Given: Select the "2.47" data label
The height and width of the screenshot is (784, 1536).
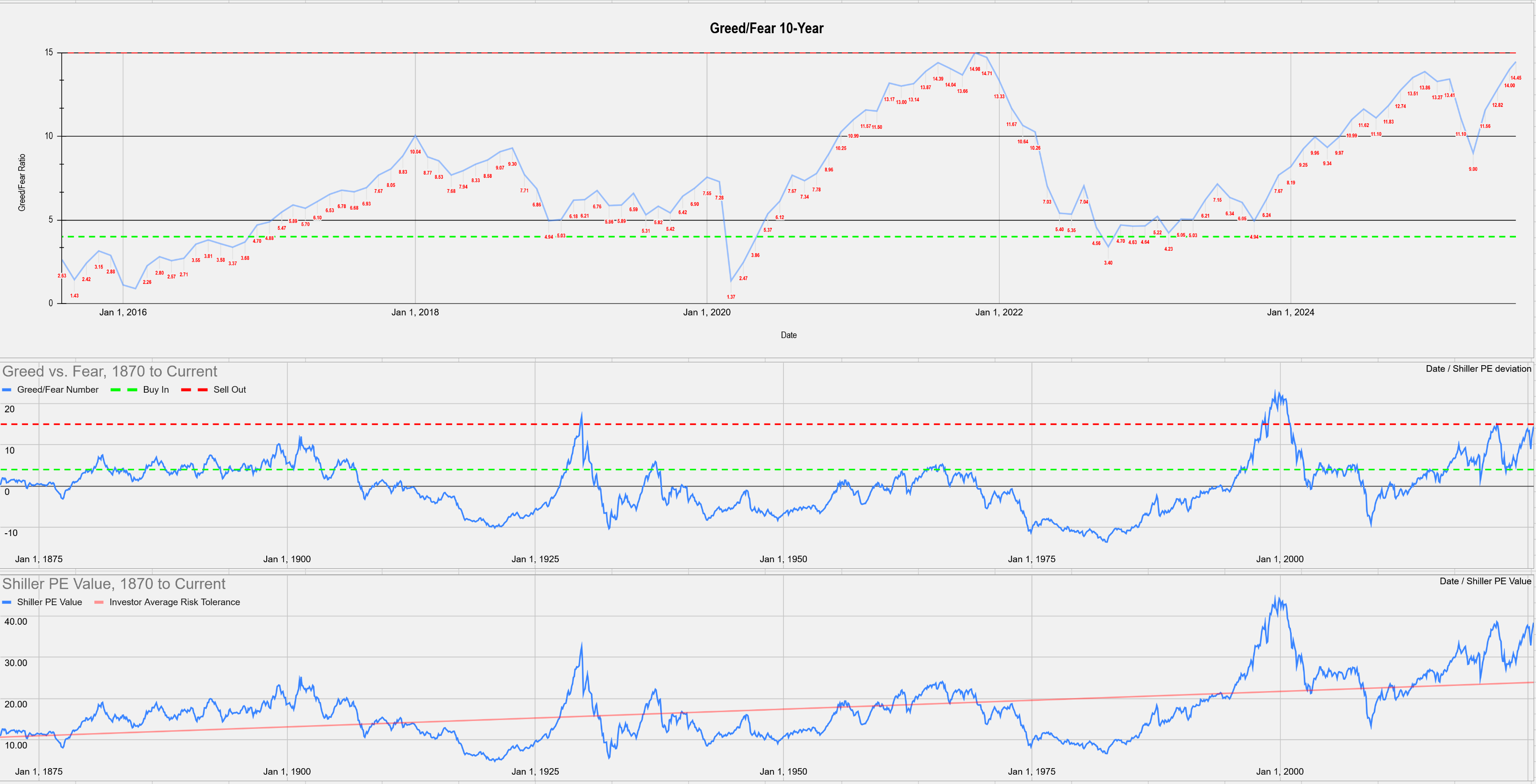Looking at the screenshot, I should pos(743,278).
